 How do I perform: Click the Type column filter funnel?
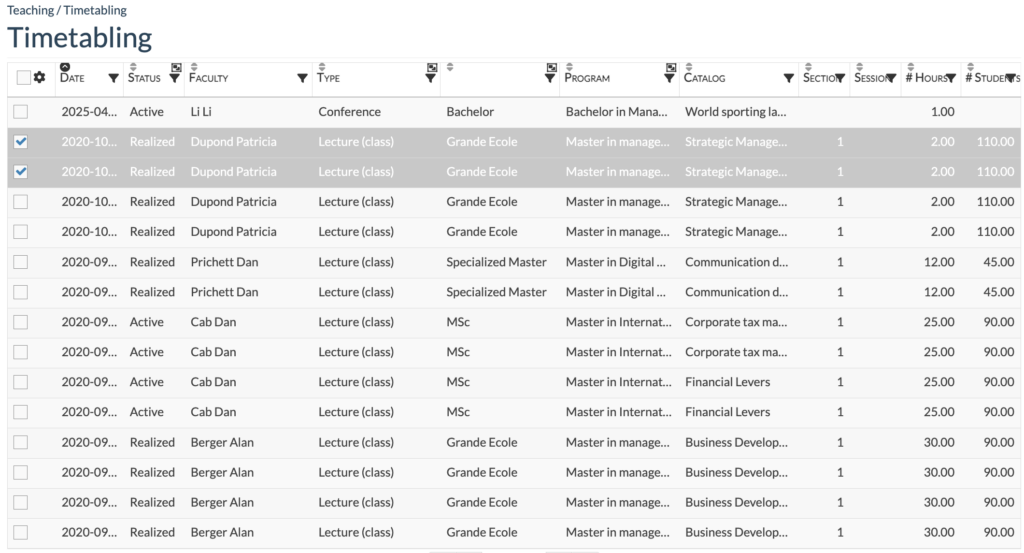[x=431, y=78]
